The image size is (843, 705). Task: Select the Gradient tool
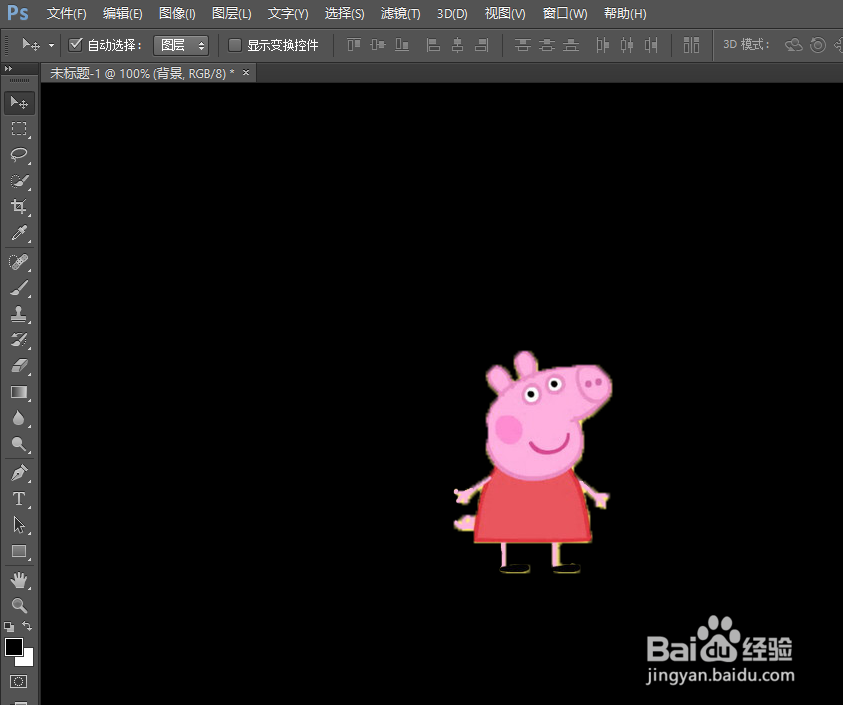[19, 393]
